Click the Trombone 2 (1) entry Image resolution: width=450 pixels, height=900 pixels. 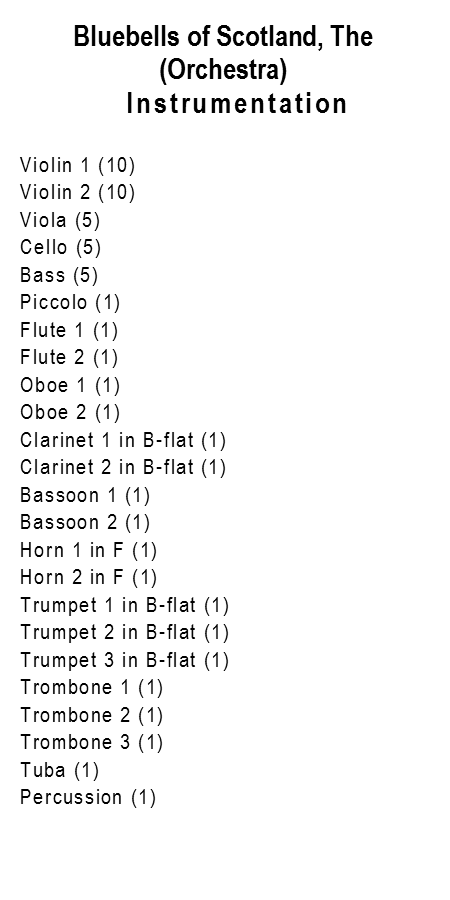coord(92,715)
